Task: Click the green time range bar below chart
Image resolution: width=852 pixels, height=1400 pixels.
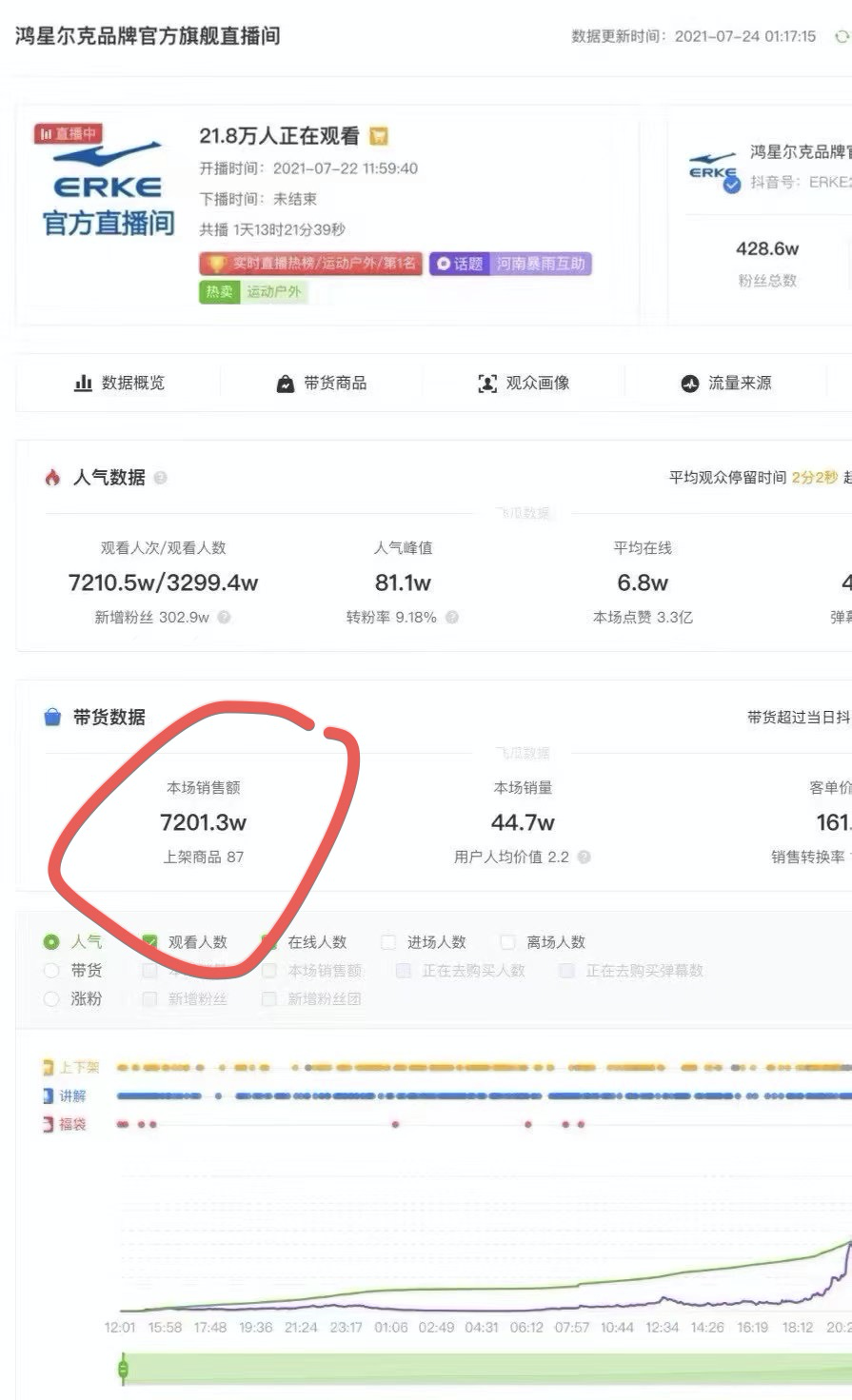Action: tap(487, 1370)
